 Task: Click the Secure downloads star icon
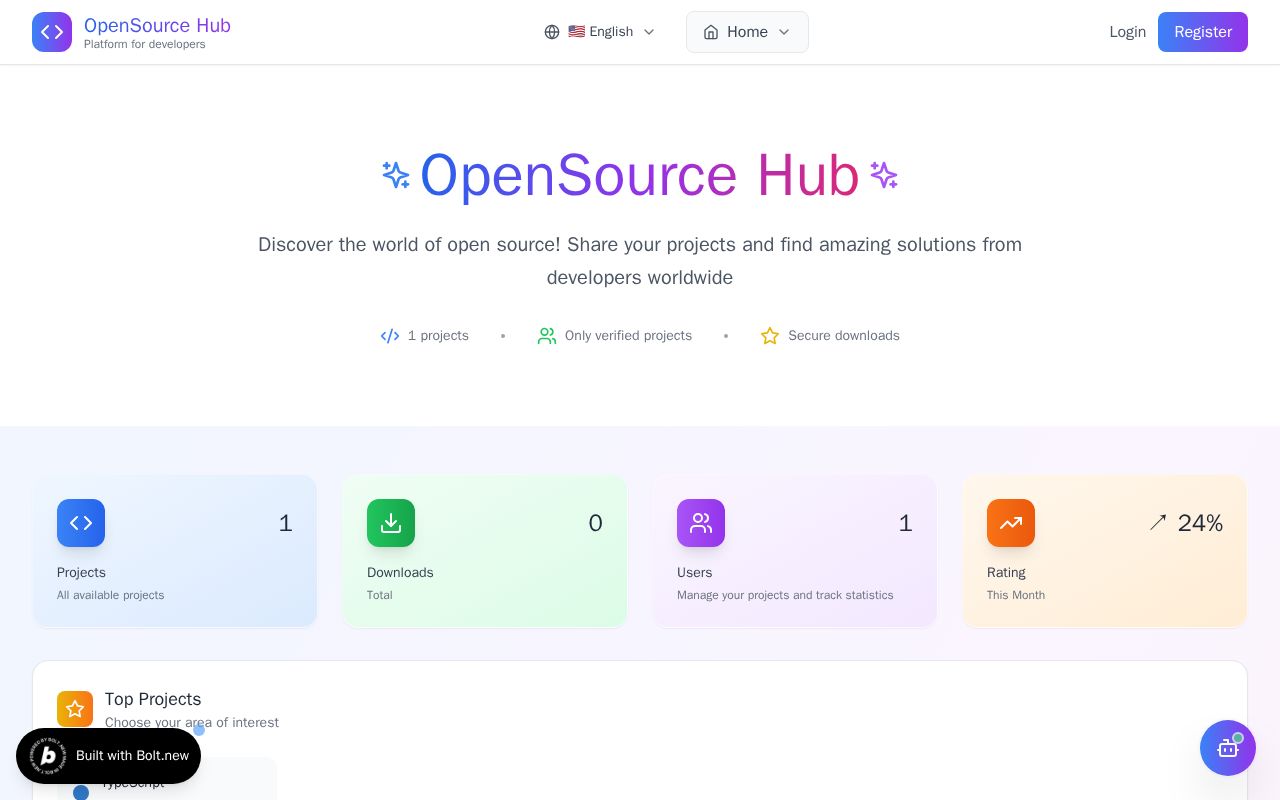pyautogui.click(x=770, y=336)
